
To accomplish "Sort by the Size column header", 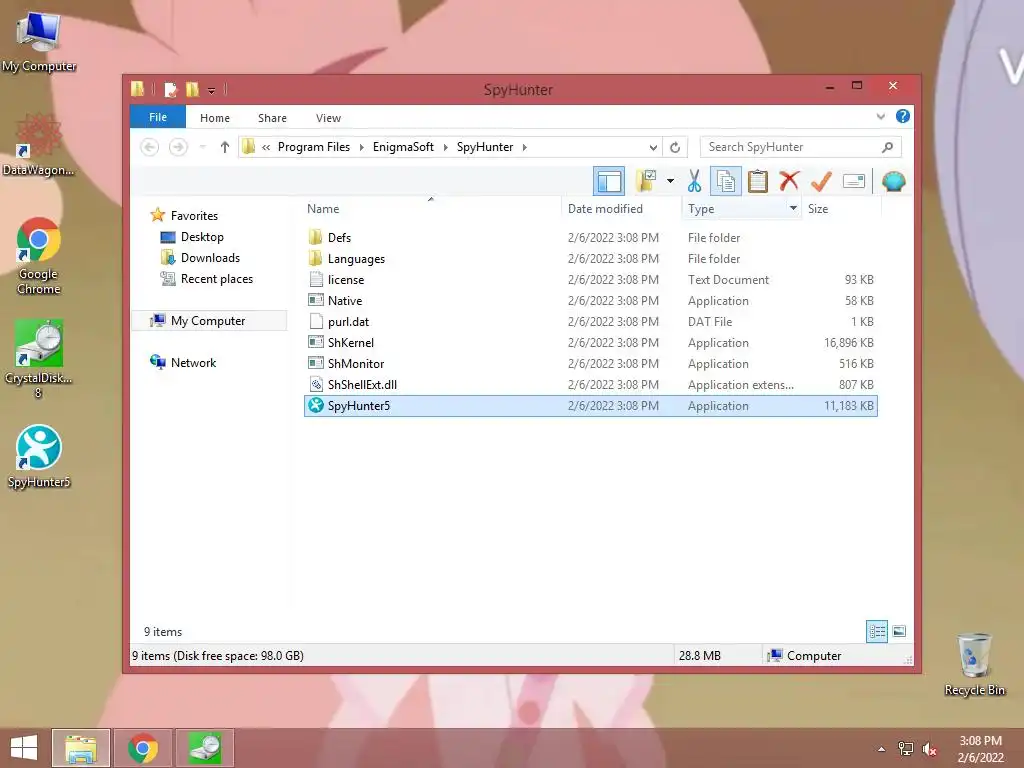I will click(818, 209).
